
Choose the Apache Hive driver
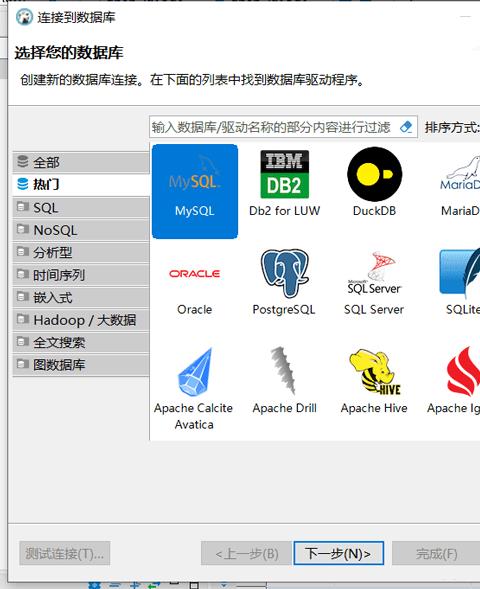tap(374, 381)
